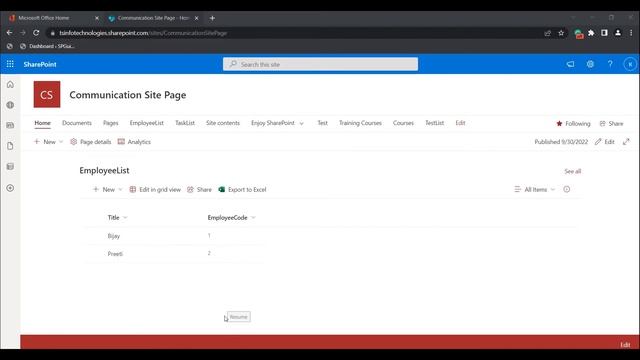The height and width of the screenshot is (360, 640).
Task: Go to Home in left app bar
Action: click(x=10, y=84)
